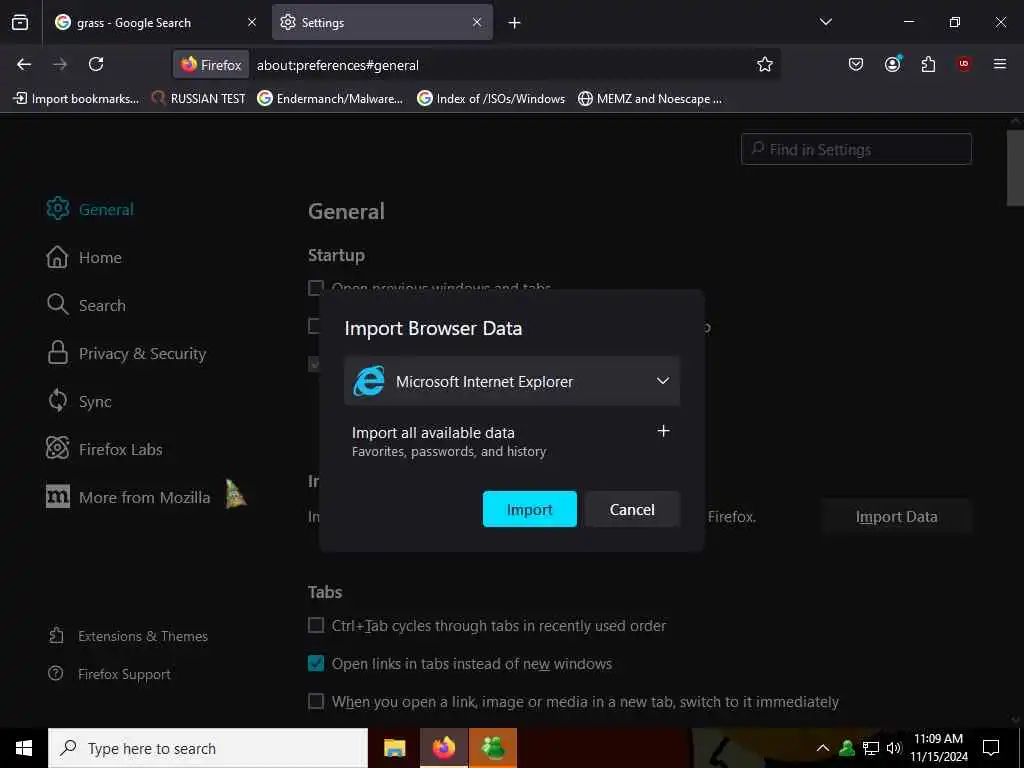The height and width of the screenshot is (768, 1024).
Task: Click the Firefox identity badge in the address bar
Action: 211,65
